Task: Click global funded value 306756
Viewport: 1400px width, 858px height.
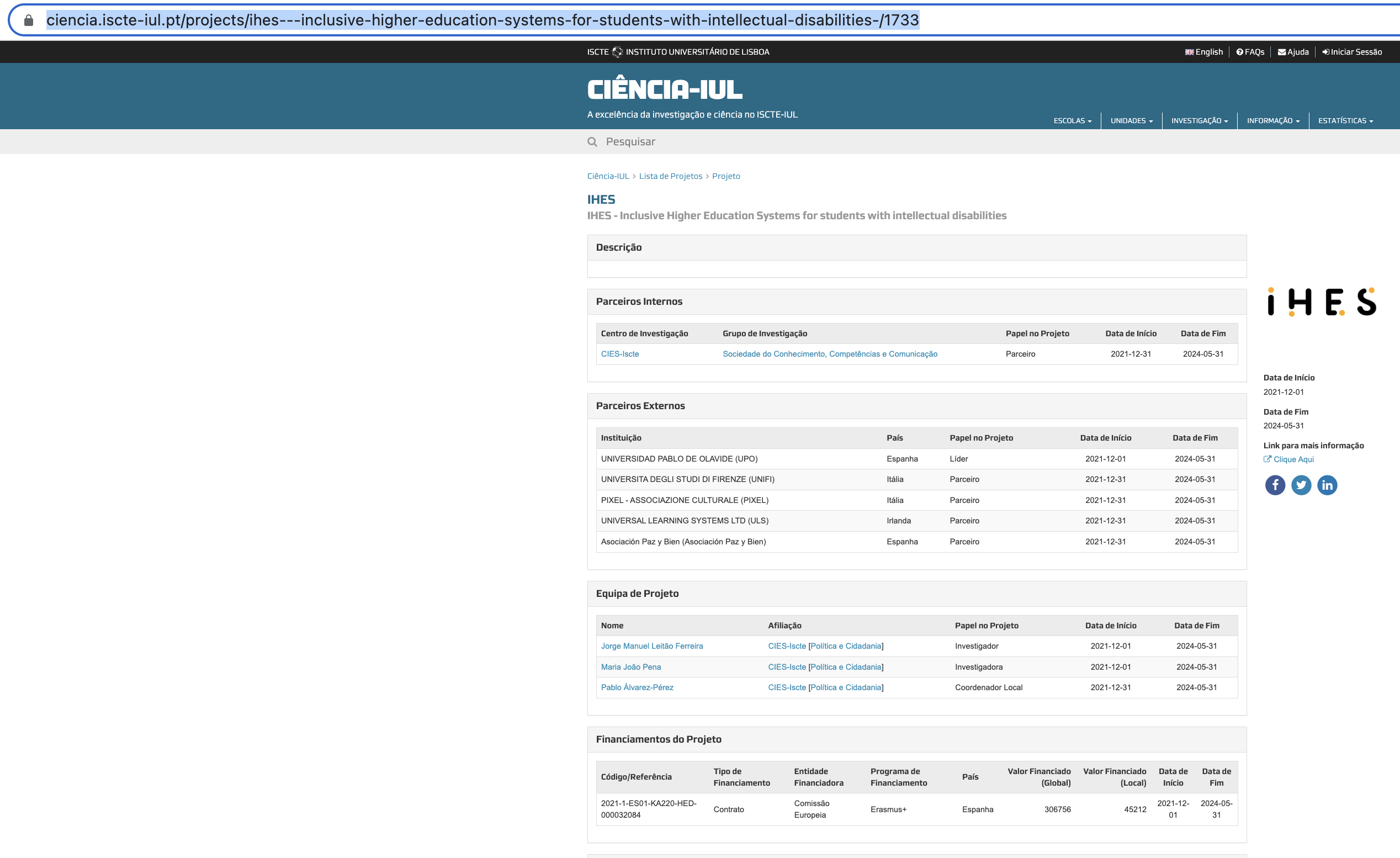Action: pyautogui.click(x=1057, y=810)
